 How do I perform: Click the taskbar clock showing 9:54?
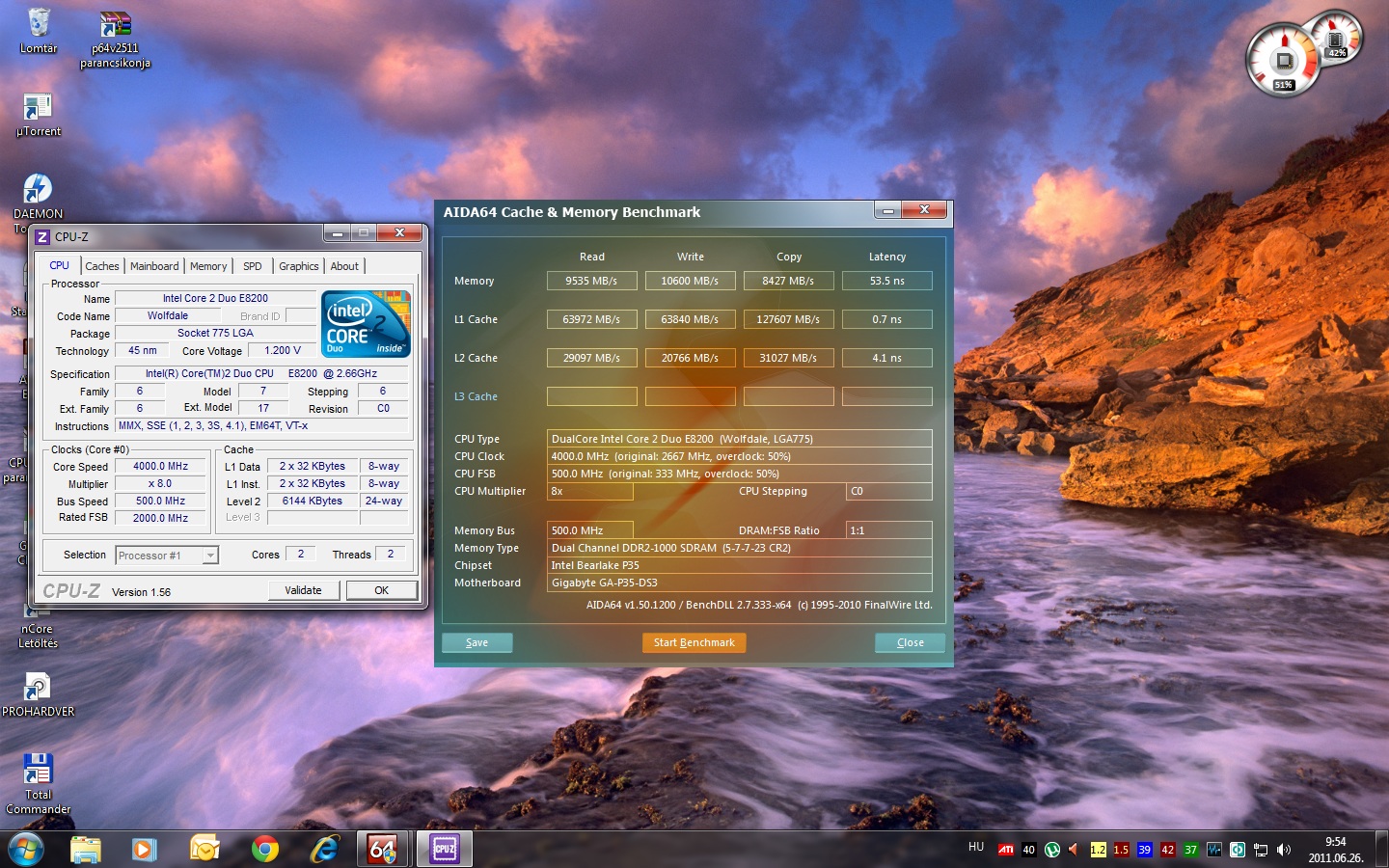tap(1336, 850)
